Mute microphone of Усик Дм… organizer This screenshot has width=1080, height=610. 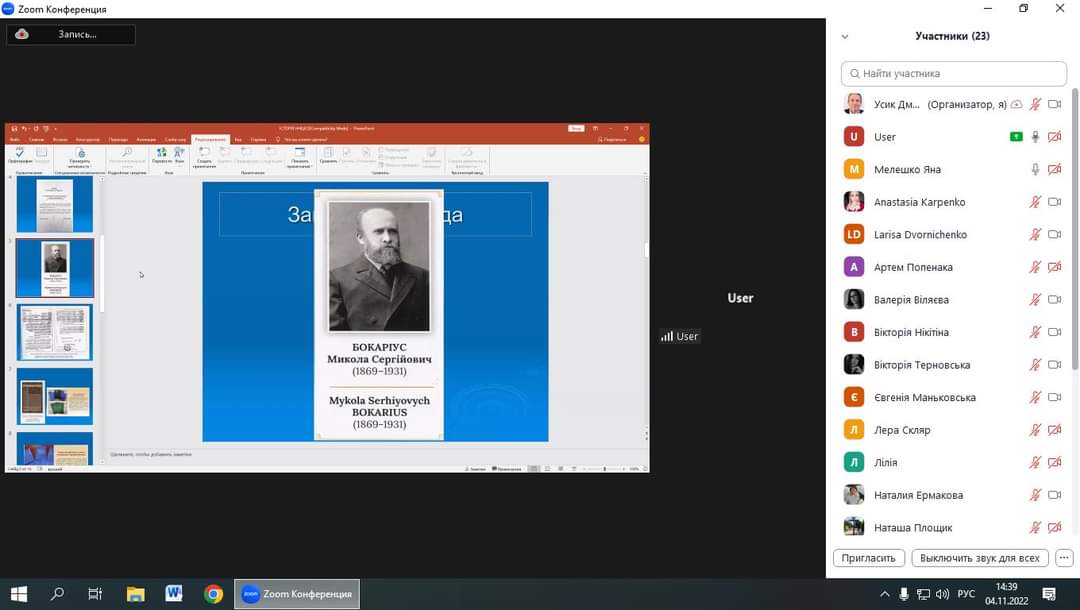(1036, 104)
